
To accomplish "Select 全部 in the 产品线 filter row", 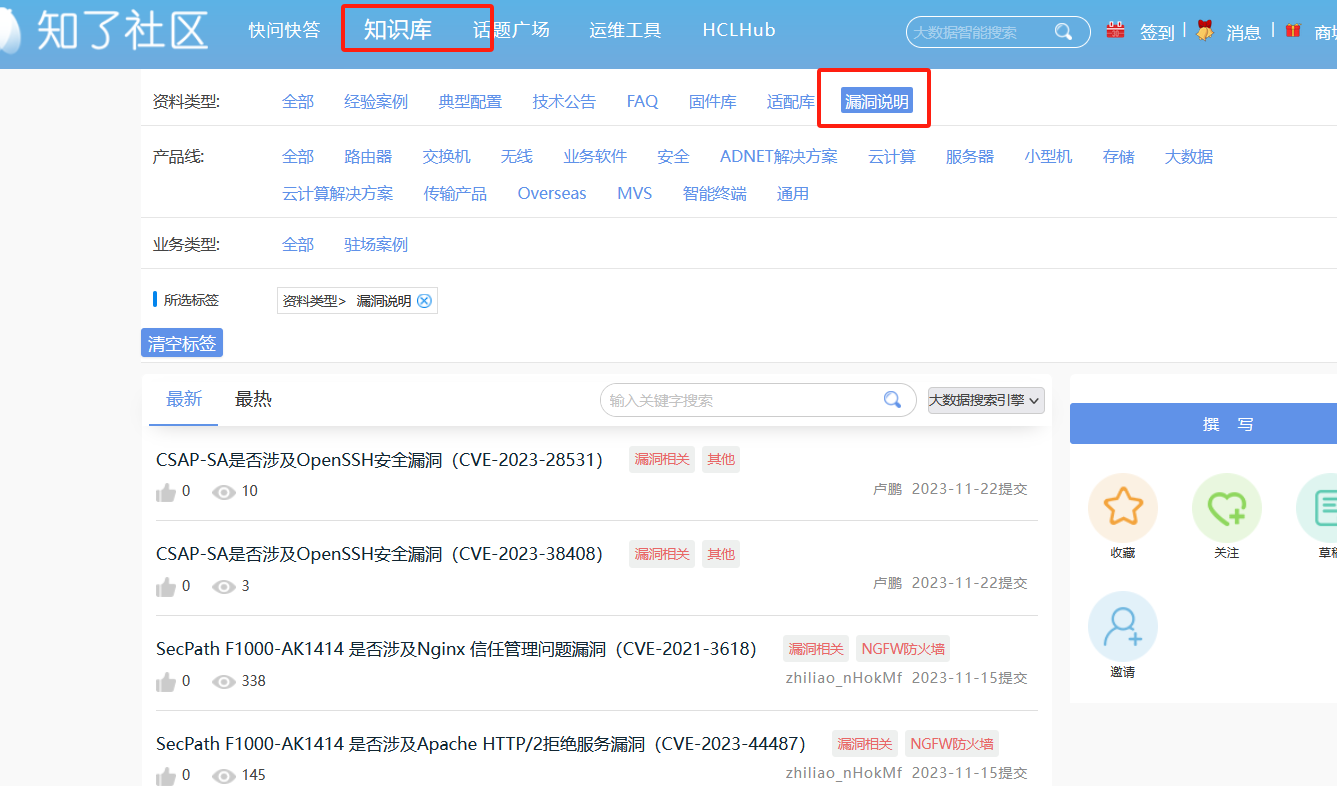I will (x=298, y=156).
